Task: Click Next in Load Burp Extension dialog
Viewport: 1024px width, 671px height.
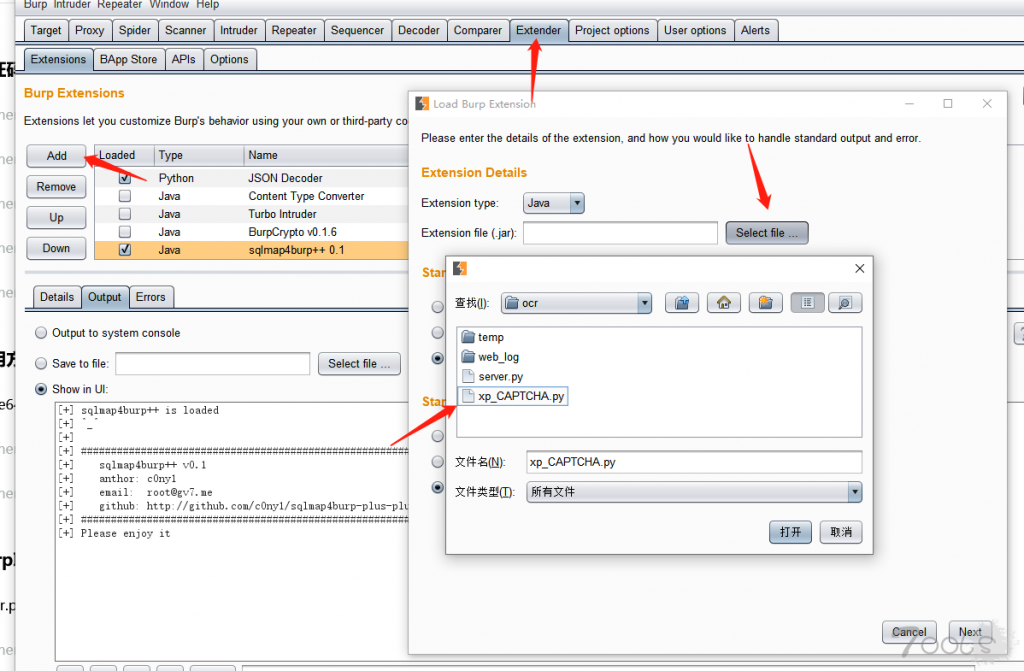Action: click(x=970, y=632)
